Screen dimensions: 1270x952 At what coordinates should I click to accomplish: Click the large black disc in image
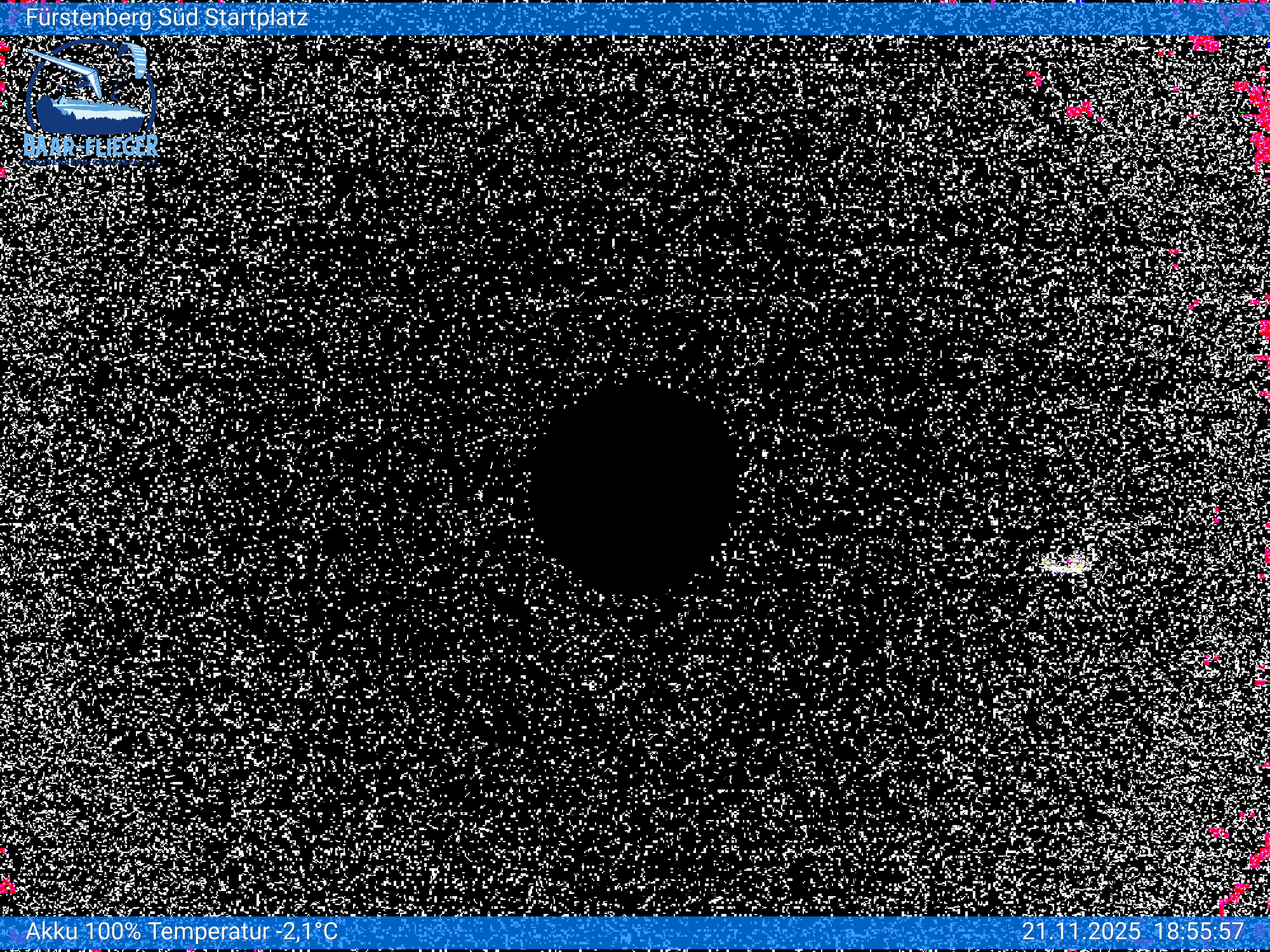pos(632,488)
